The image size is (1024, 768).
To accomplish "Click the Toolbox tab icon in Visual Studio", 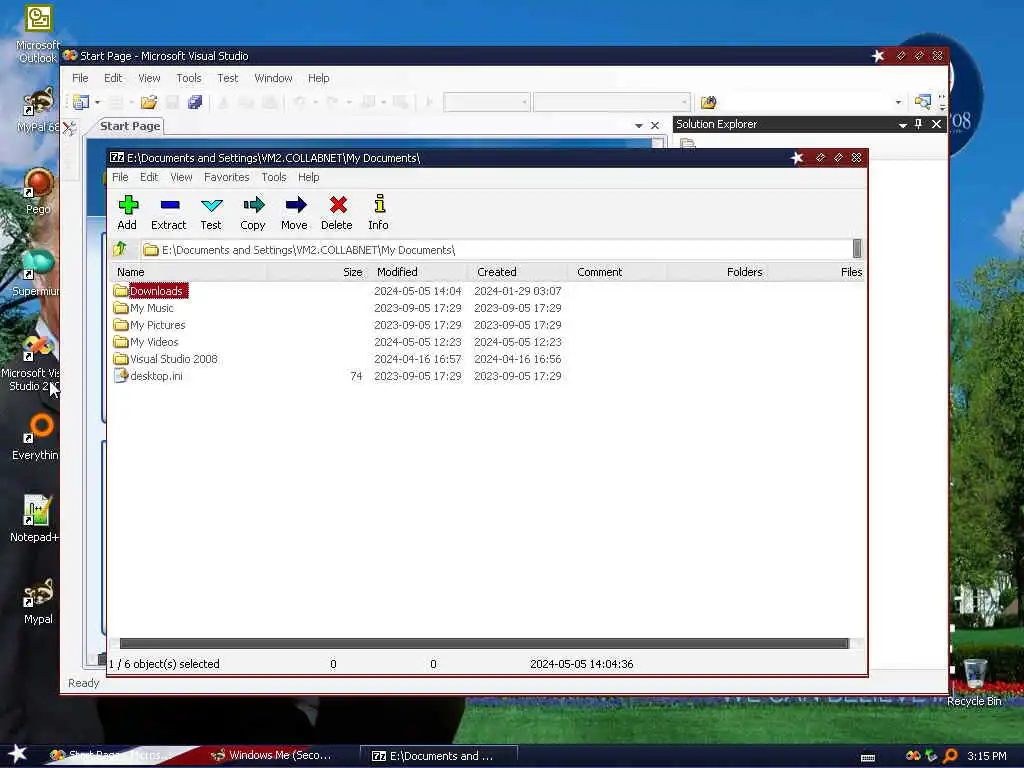I will [x=69, y=127].
